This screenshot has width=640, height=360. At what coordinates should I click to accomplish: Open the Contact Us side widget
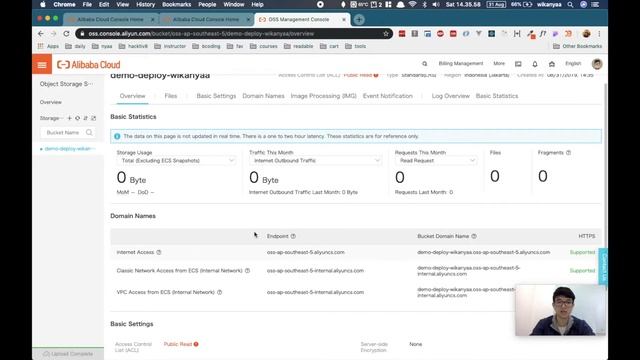603,267
